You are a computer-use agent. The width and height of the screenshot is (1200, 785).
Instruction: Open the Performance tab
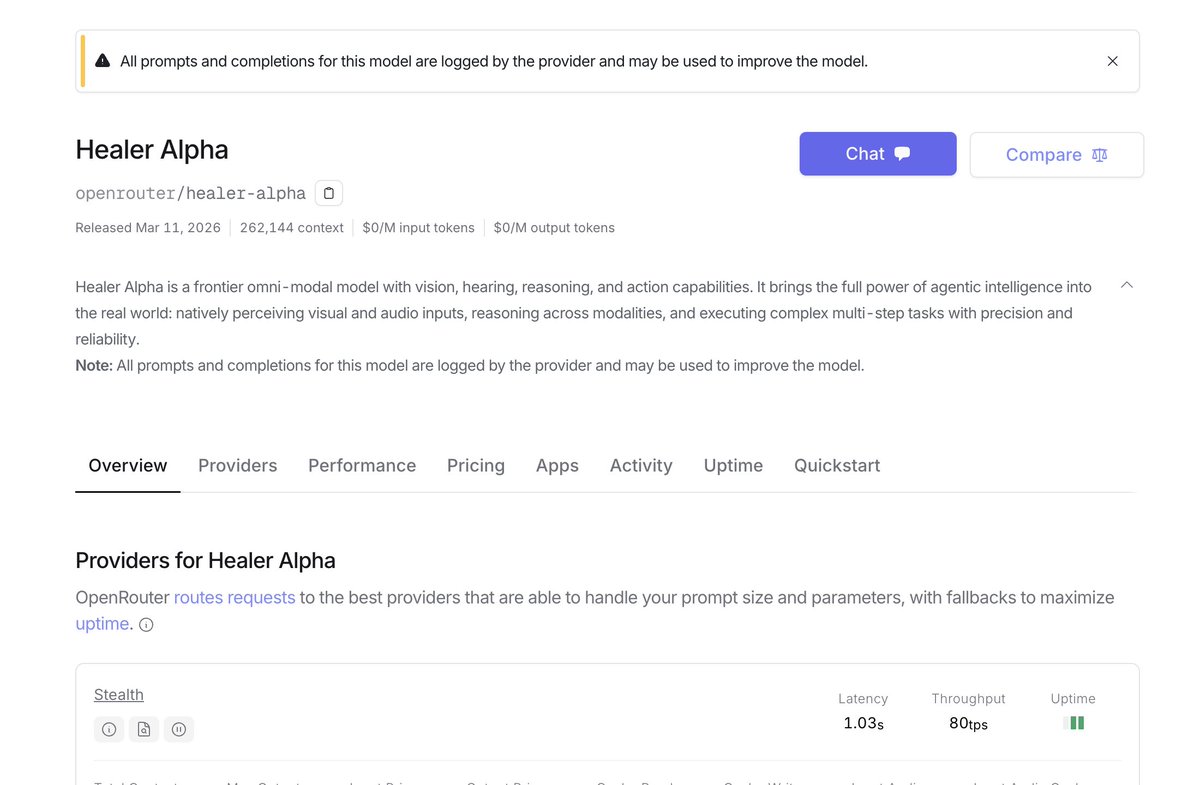362,465
